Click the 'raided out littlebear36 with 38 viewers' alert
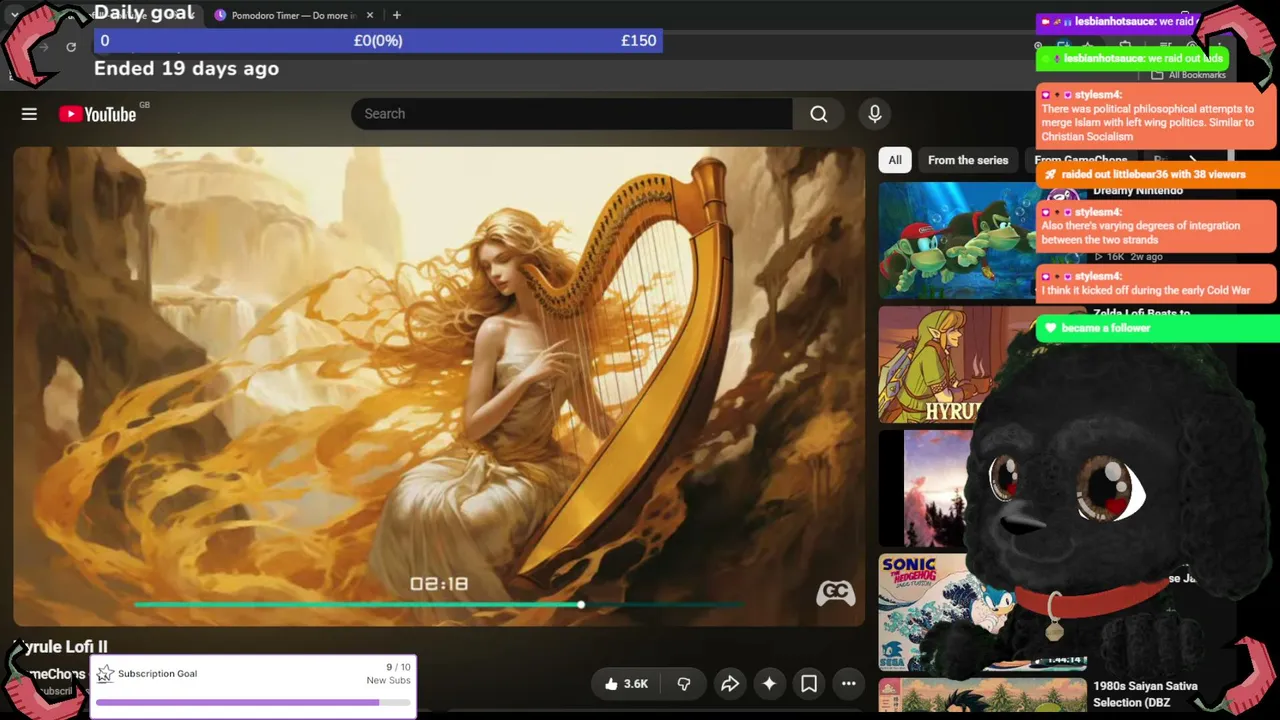The width and height of the screenshot is (1280, 720). 1157,174
